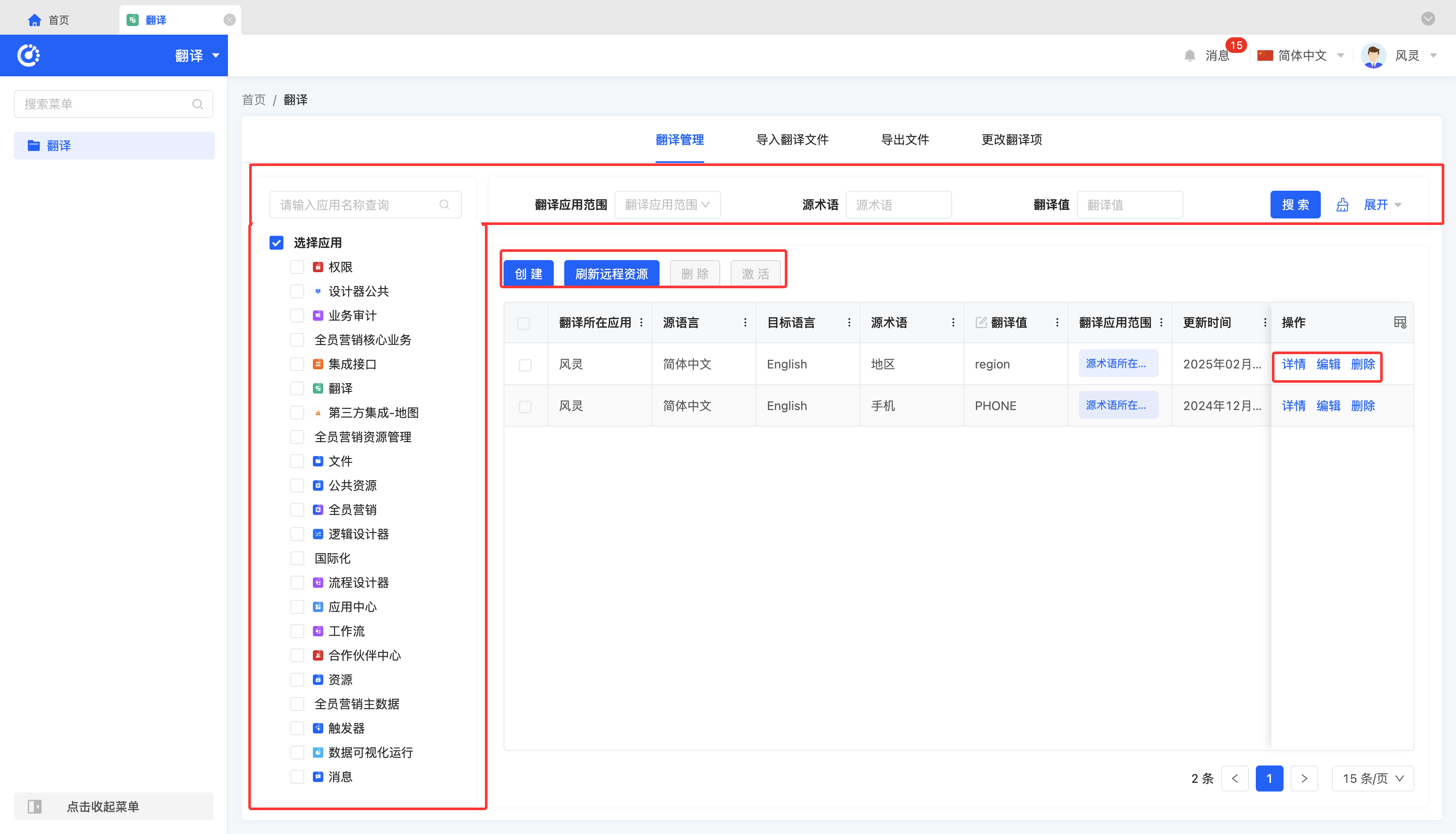
Task: Click the clear filters broom icon
Action: (x=1342, y=205)
